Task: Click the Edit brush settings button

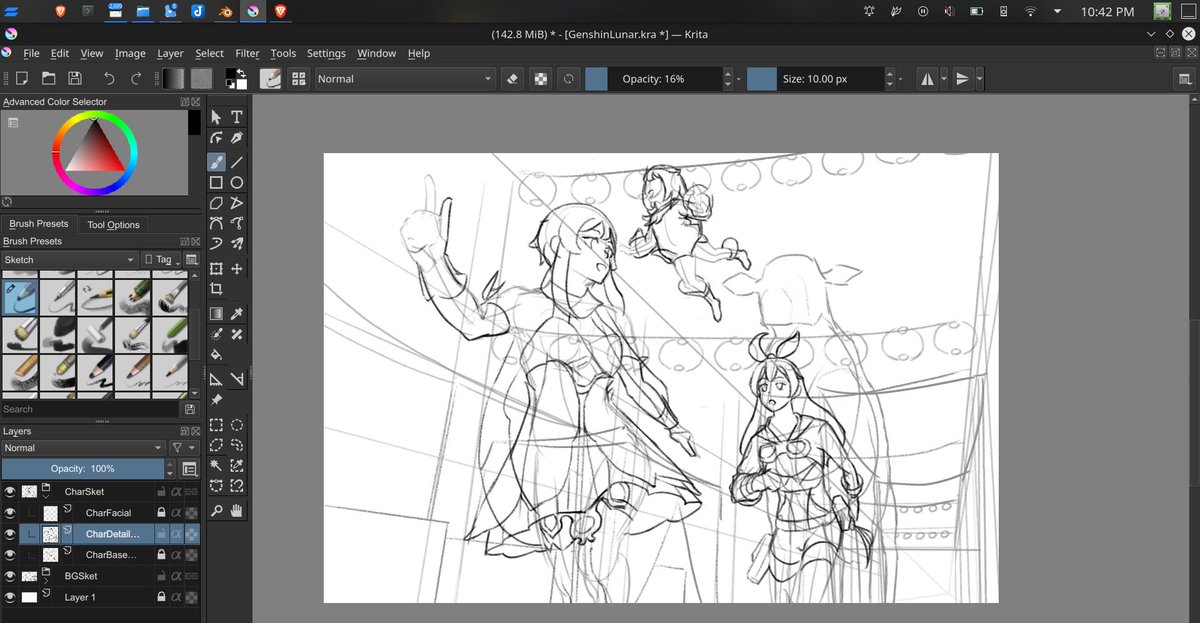Action: click(270, 79)
